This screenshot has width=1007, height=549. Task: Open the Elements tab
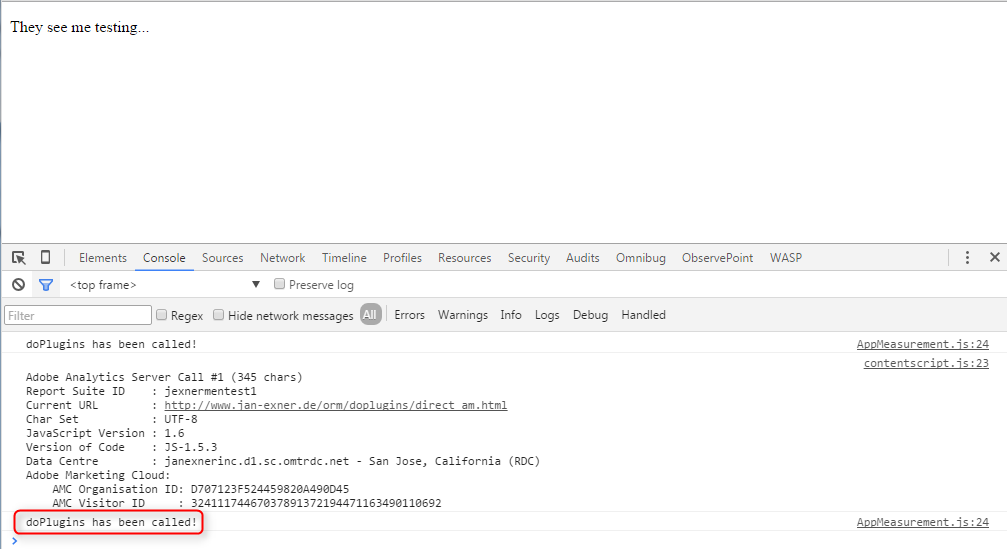103,258
